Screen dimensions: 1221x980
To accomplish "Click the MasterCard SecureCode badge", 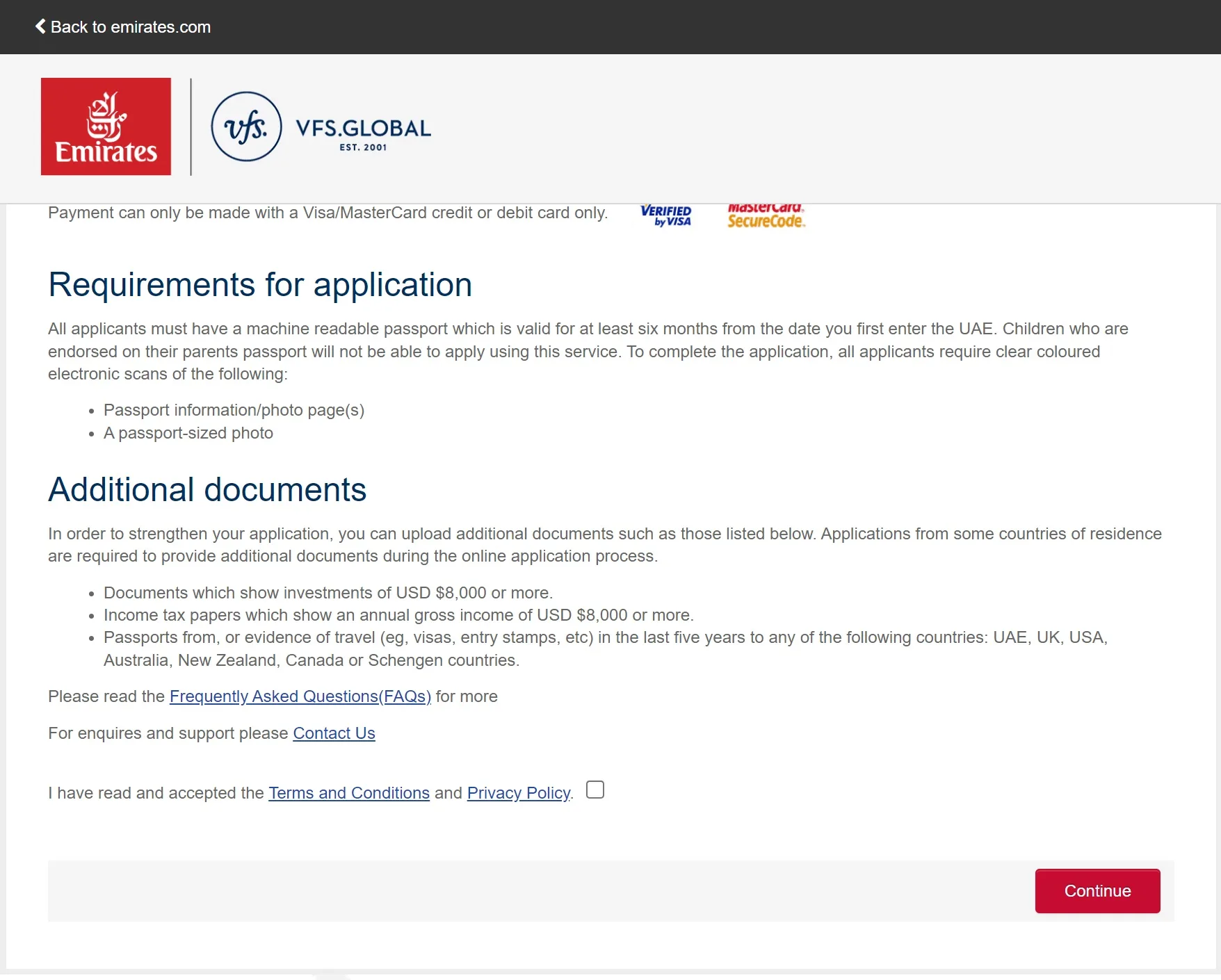I will pos(766,216).
